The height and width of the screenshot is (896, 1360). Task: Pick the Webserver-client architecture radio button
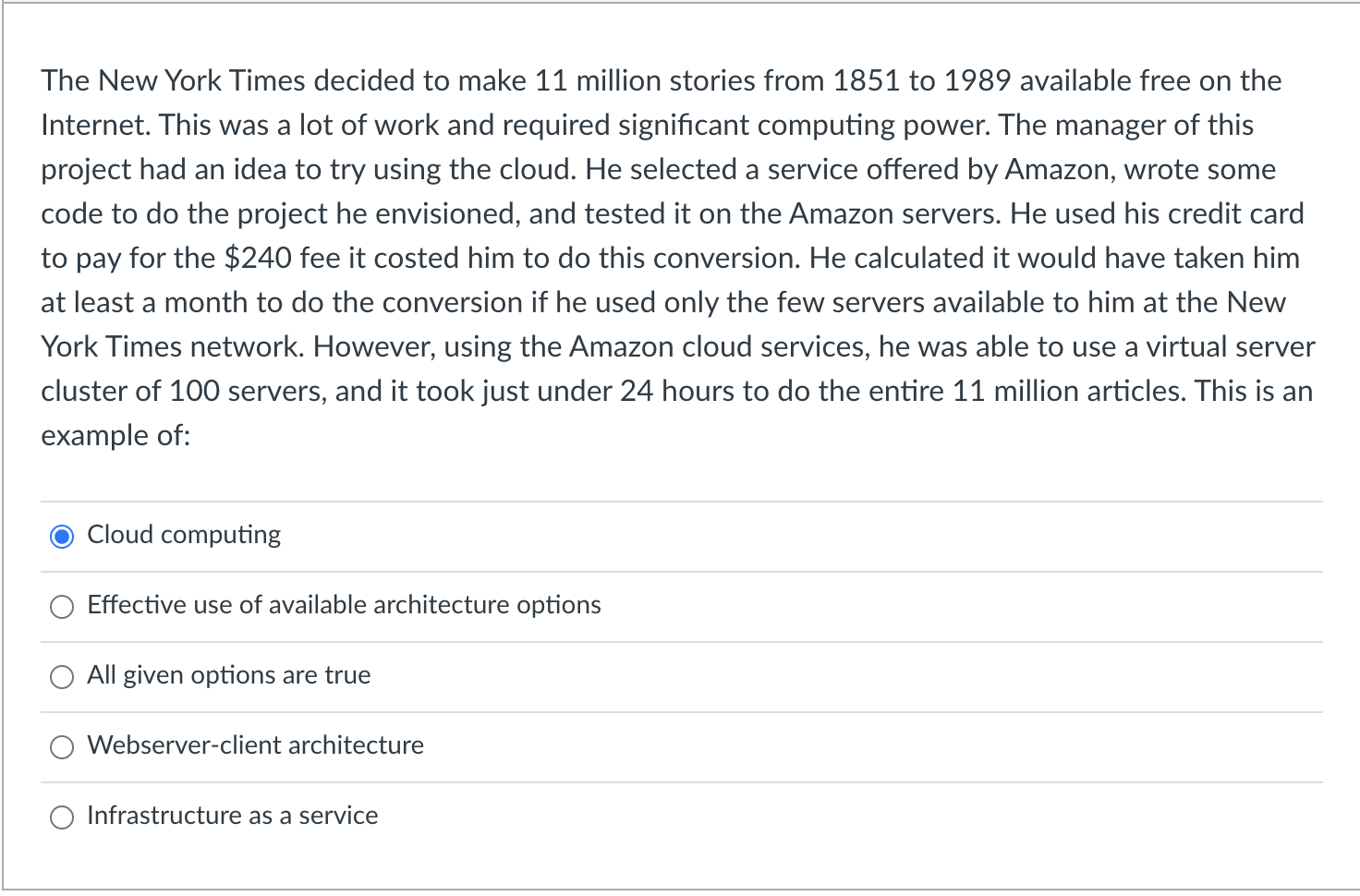click(x=62, y=747)
